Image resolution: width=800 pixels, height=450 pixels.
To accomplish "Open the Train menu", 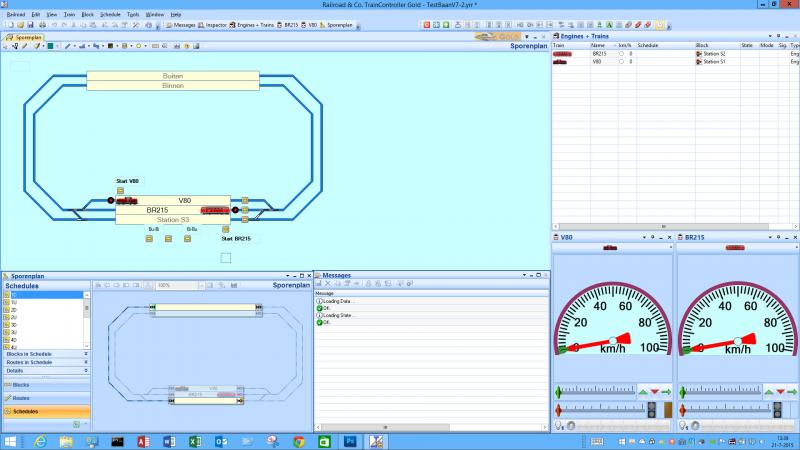I will 69,15.
